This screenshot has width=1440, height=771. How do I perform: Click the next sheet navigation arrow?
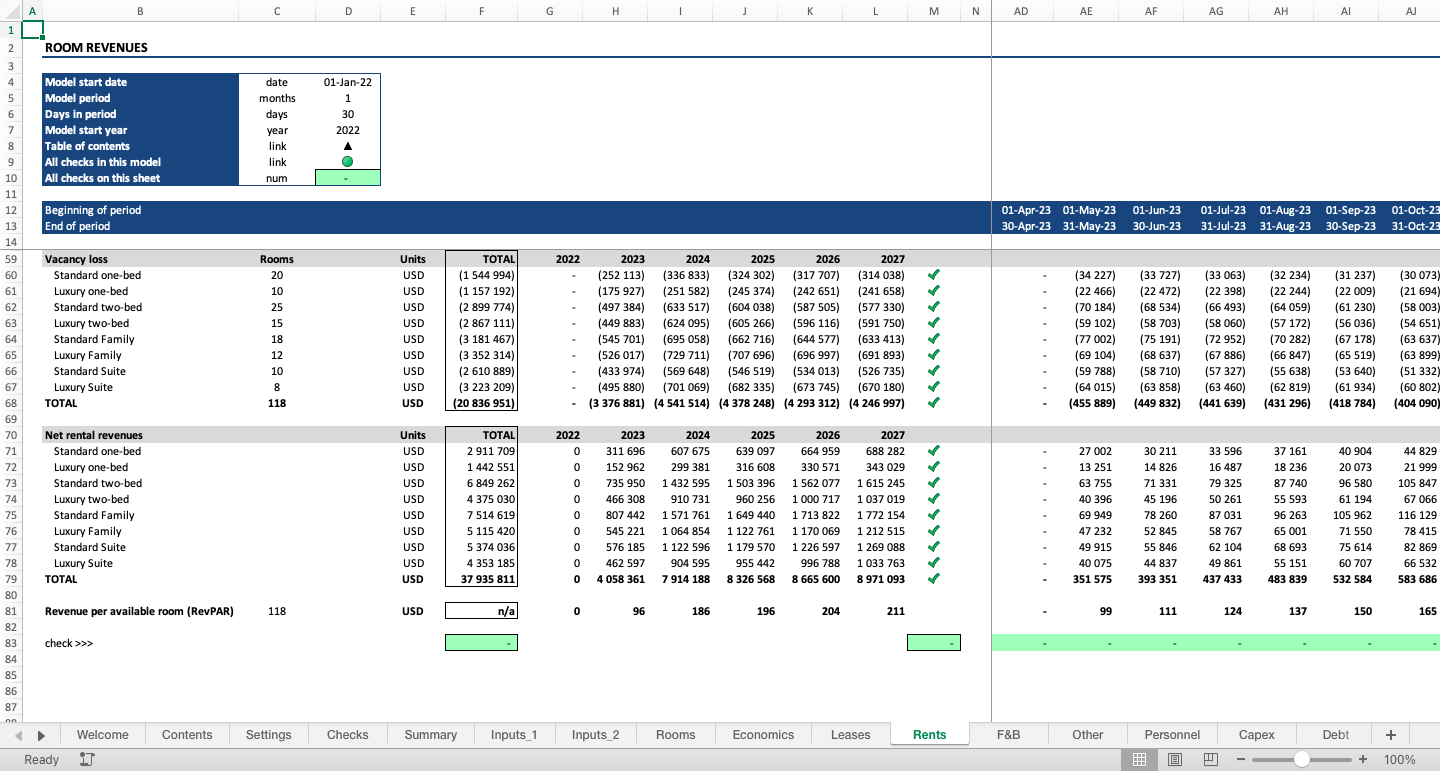(x=40, y=734)
